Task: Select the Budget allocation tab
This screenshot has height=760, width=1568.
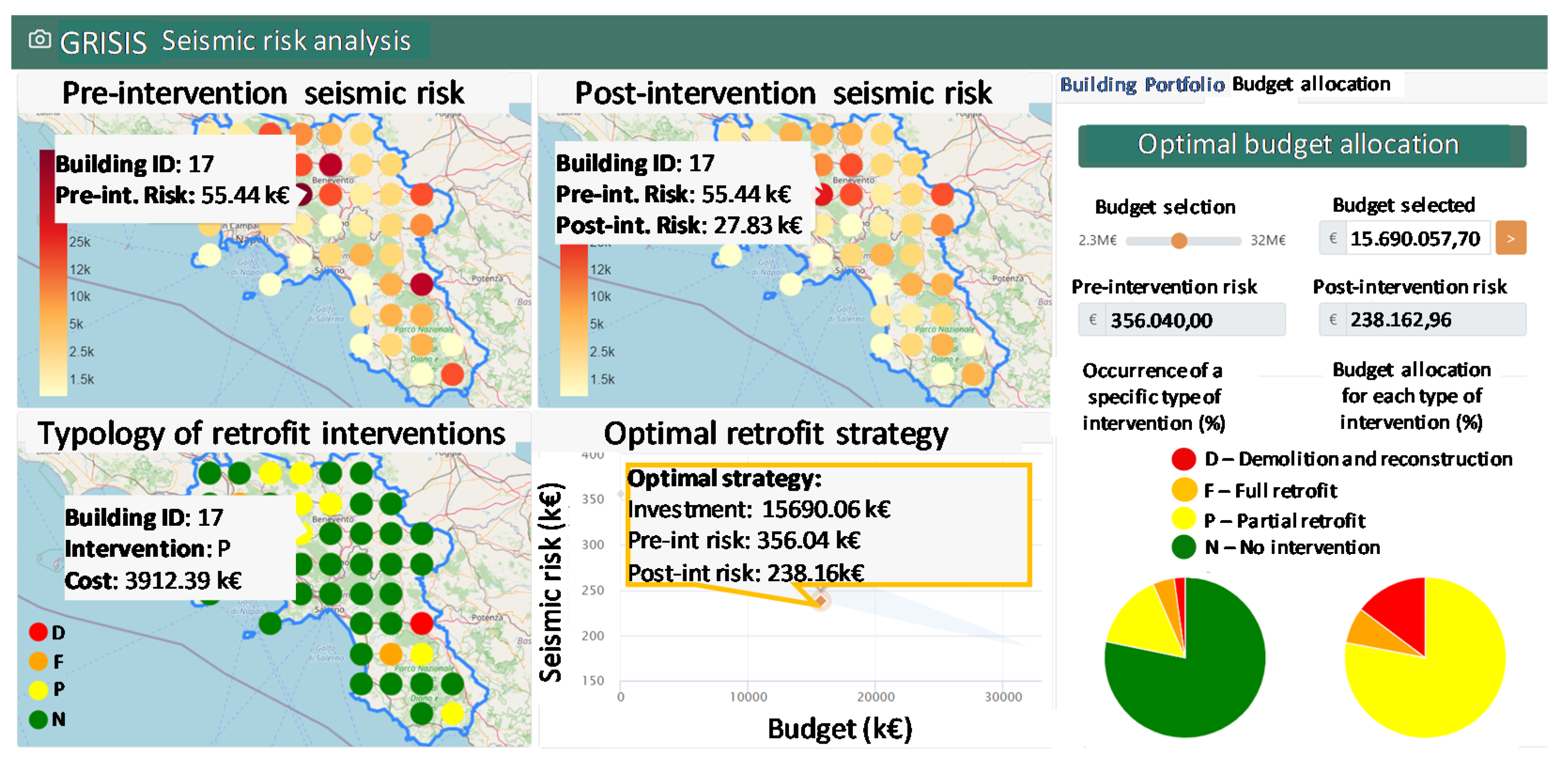Action: coord(1311,84)
